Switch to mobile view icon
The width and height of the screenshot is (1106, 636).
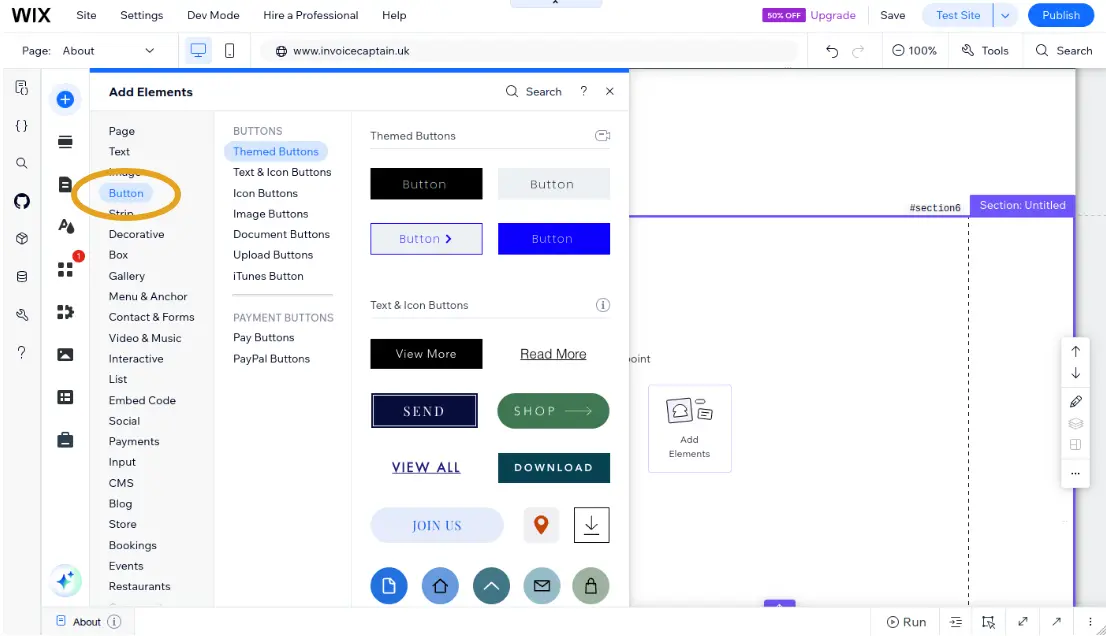tap(229, 51)
